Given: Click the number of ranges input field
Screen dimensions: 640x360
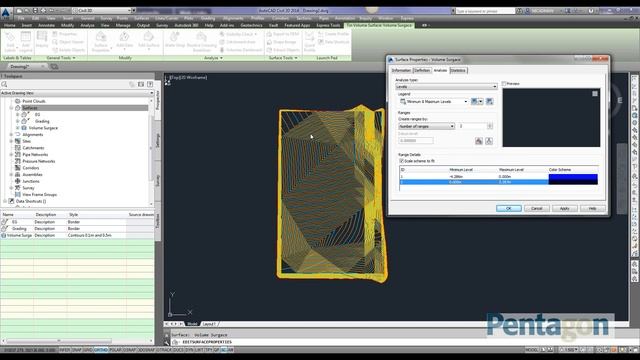Looking at the screenshot, I should click(x=472, y=127).
